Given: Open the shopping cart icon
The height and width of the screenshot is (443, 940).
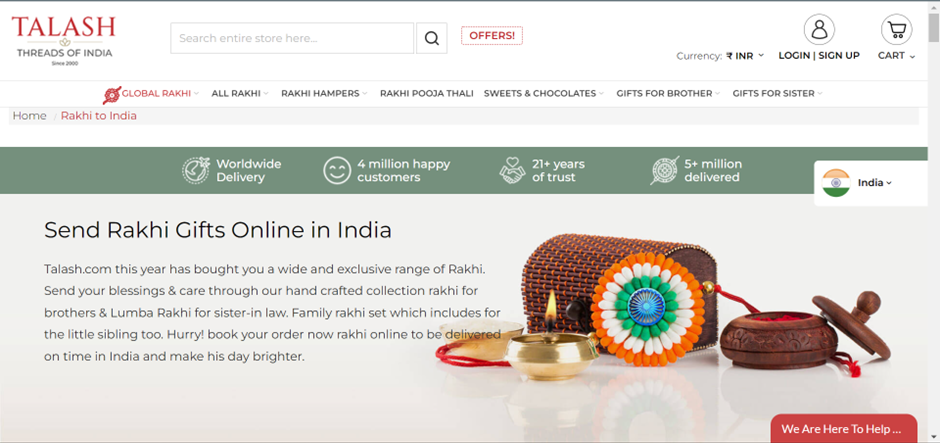Looking at the screenshot, I should [x=896, y=29].
